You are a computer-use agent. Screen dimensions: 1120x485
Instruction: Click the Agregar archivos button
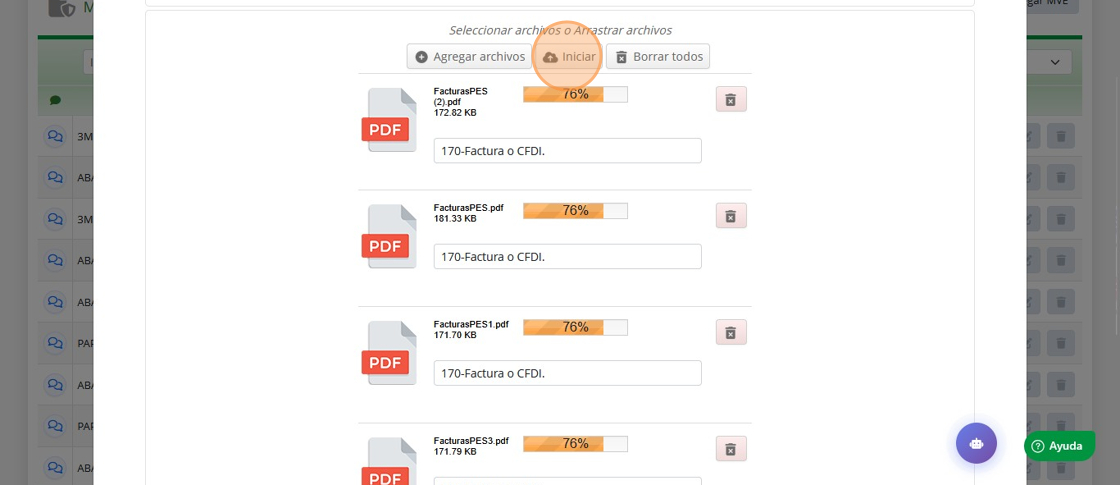469,57
